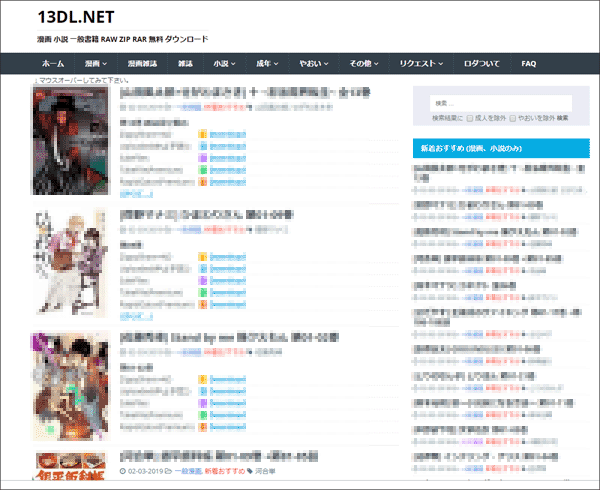Viewport: 600px width, 490px height.
Task: Click the 検索 search input field
Action: pos(501,103)
